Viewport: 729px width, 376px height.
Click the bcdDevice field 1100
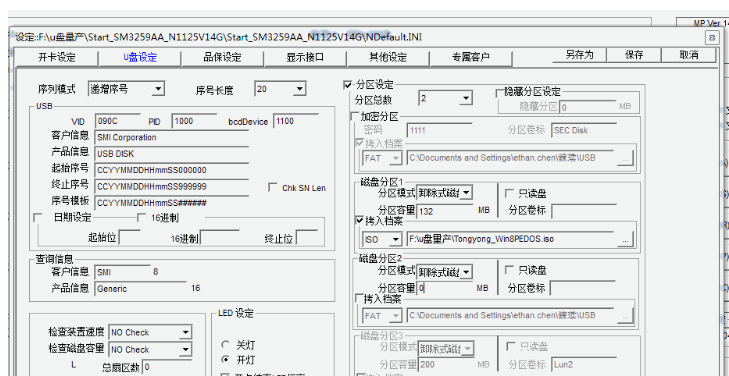pos(296,121)
